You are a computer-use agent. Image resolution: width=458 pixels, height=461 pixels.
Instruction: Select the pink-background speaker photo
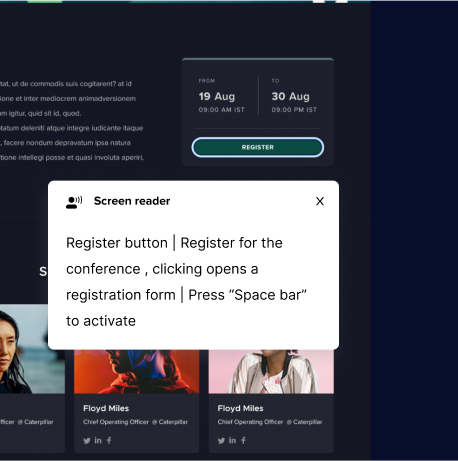point(271,372)
